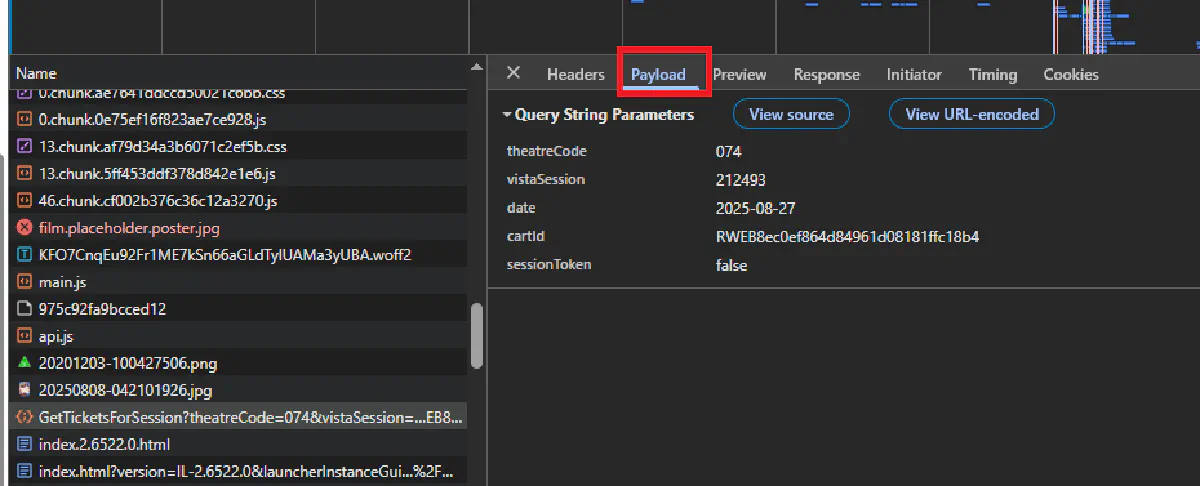Open the Payload tab
1200x486 pixels.
[x=658, y=75]
